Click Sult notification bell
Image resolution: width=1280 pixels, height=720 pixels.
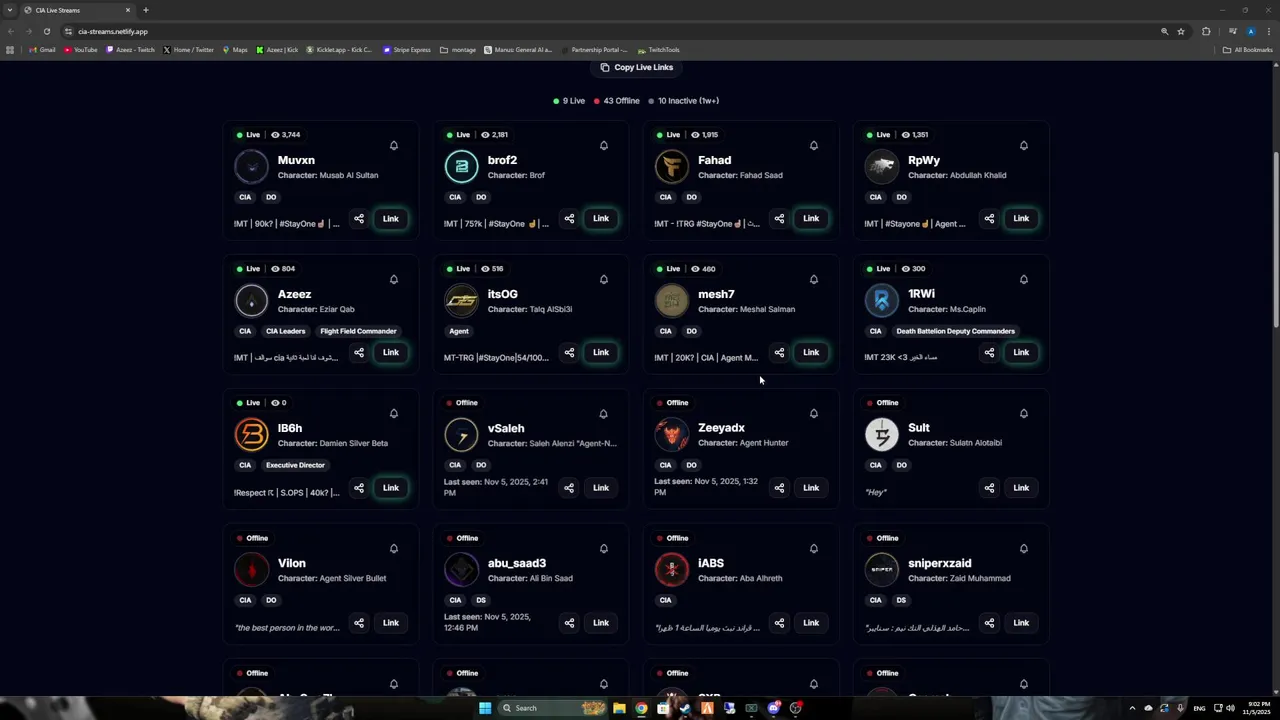click(x=1024, y=414)
